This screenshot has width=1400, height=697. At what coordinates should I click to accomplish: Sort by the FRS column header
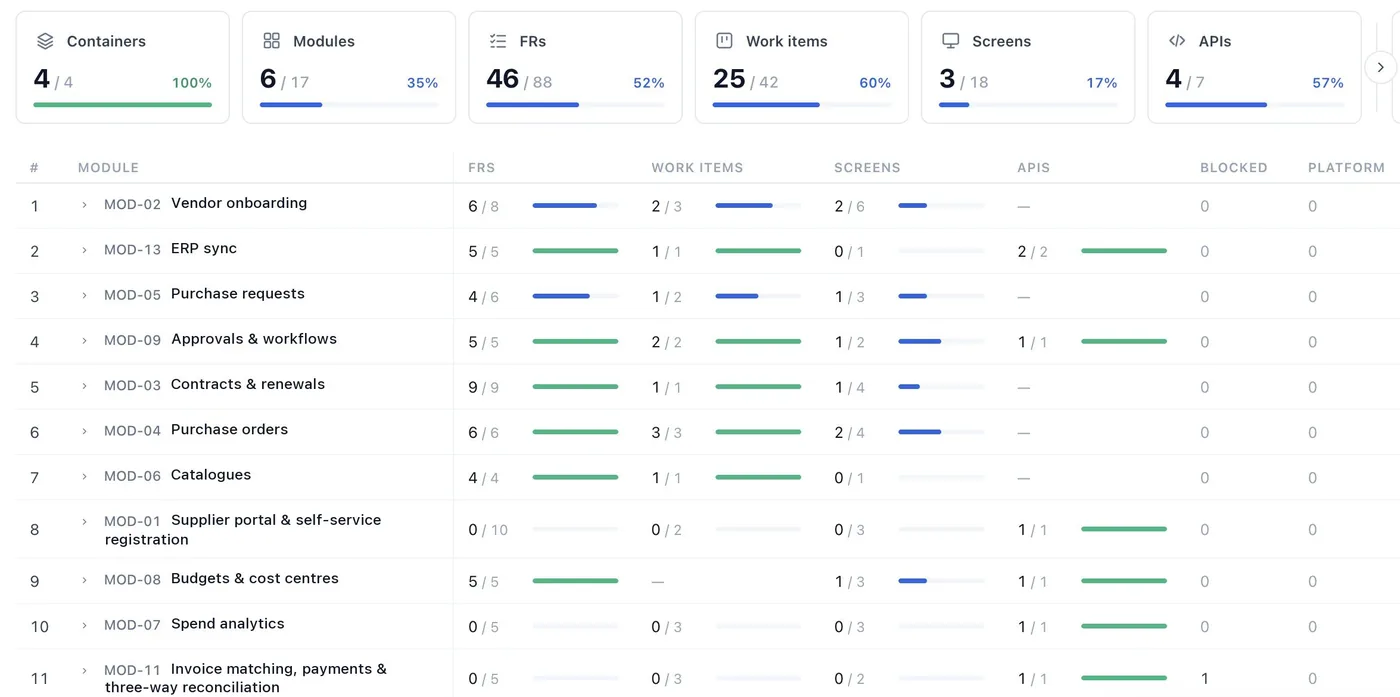coord(482,168)
